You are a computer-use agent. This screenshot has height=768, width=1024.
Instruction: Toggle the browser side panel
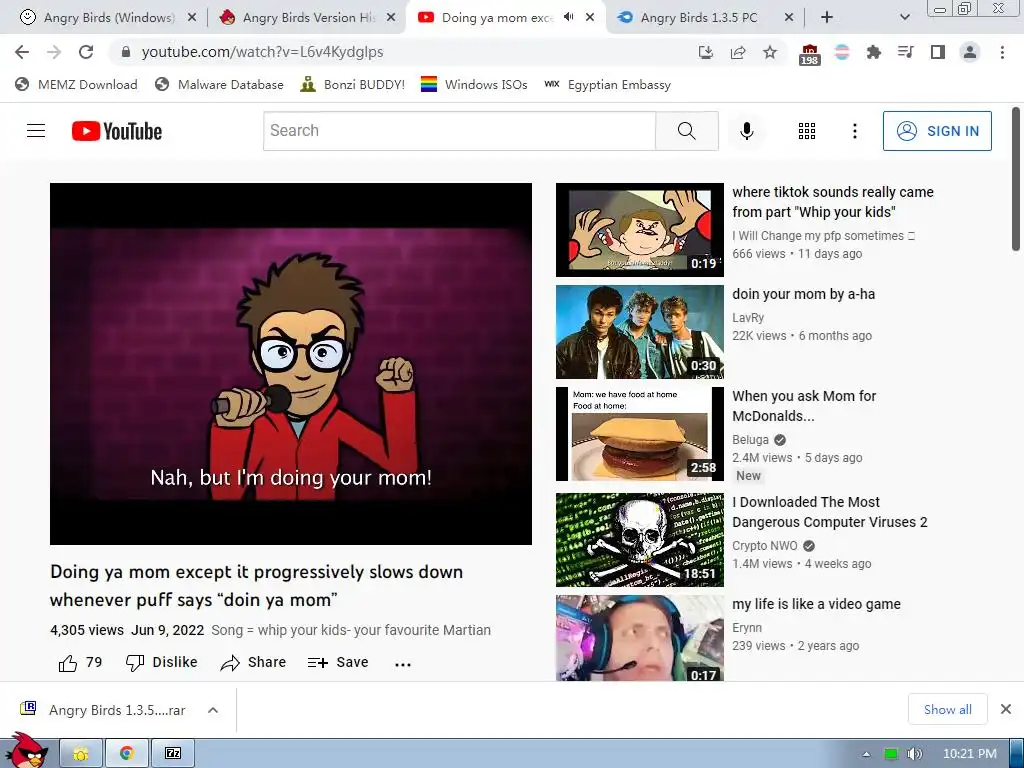tap(938, 52)
